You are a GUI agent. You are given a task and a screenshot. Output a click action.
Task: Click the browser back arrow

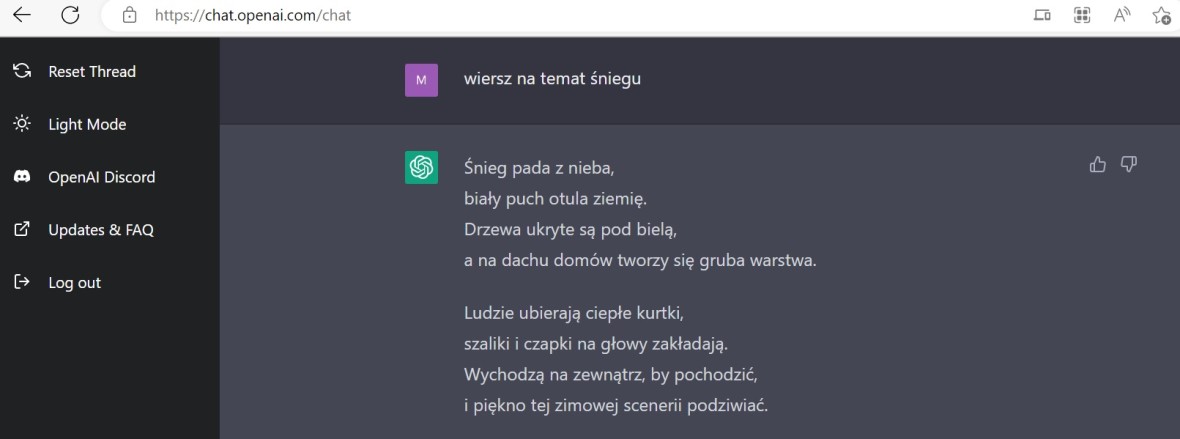22,14
